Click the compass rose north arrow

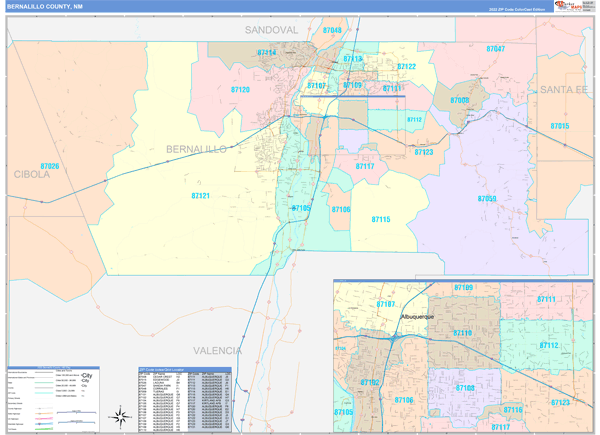(121, 415)
